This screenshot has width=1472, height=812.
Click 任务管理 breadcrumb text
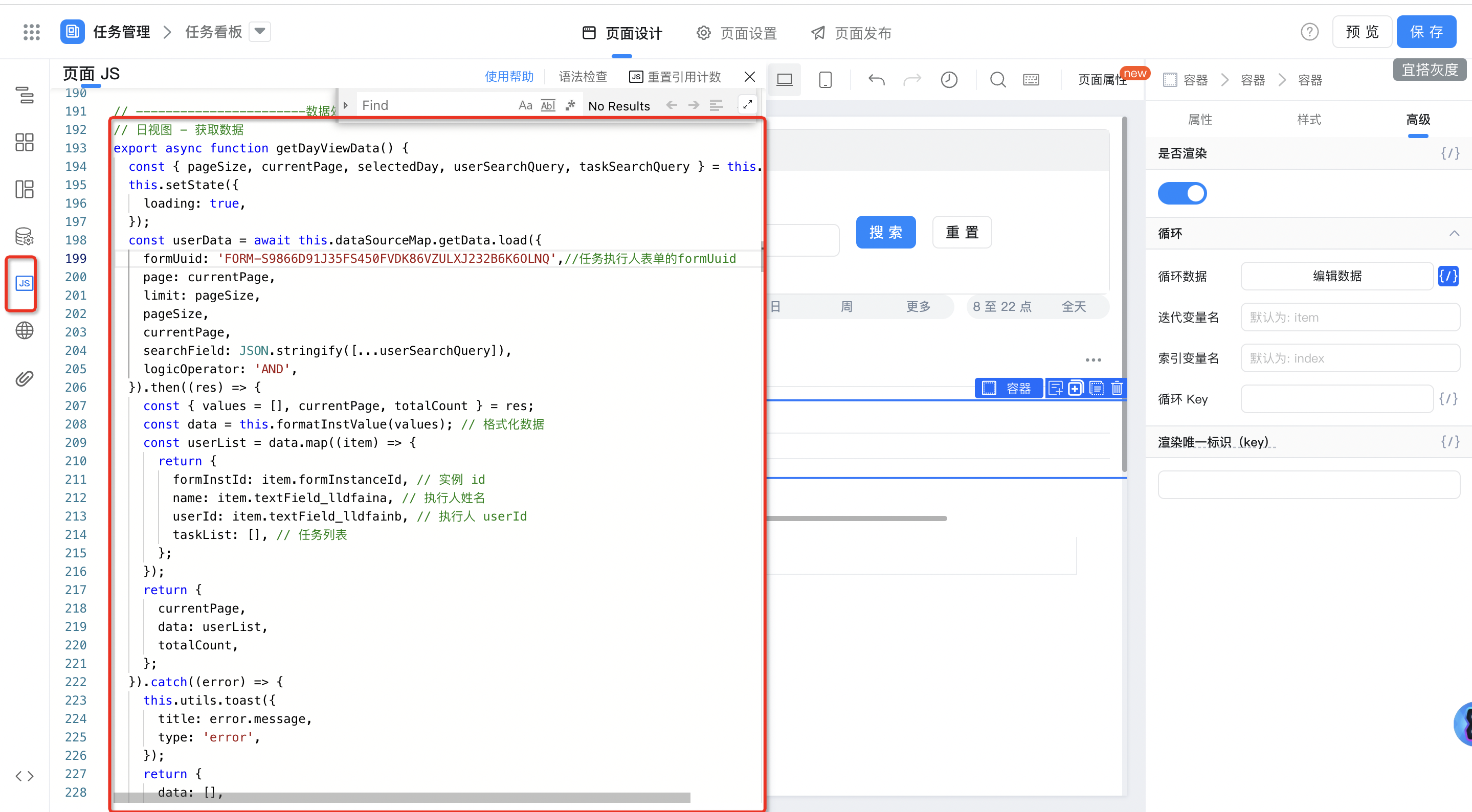click(x=122, y=32)
